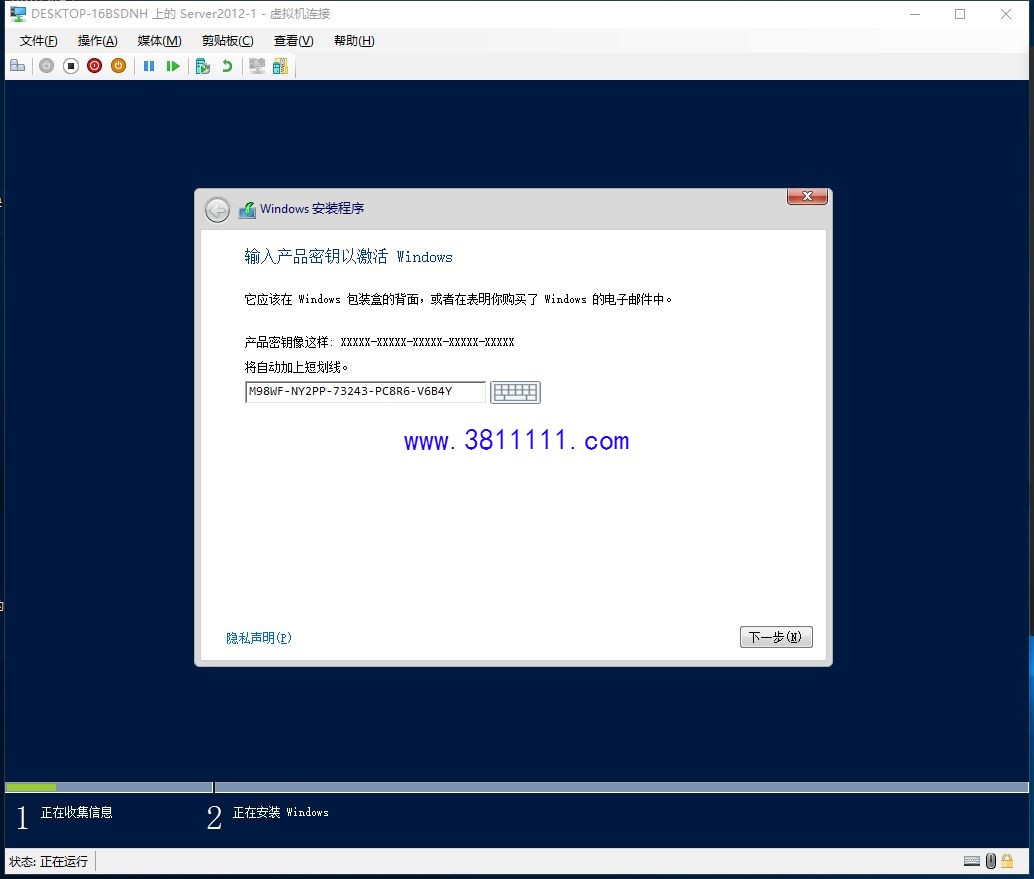This screenshot has width=1034, height=879.
Task: Click the lock icon in status bar
Action: [x=1007, y=861]
